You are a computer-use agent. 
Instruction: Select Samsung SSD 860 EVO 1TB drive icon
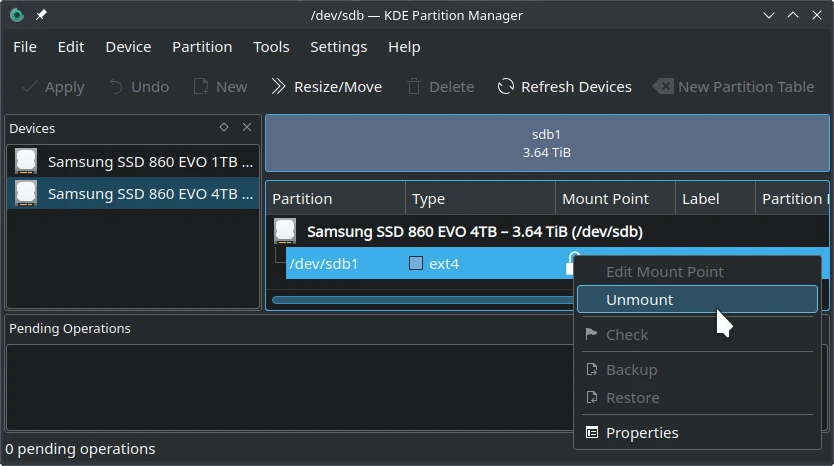(26, 161)
